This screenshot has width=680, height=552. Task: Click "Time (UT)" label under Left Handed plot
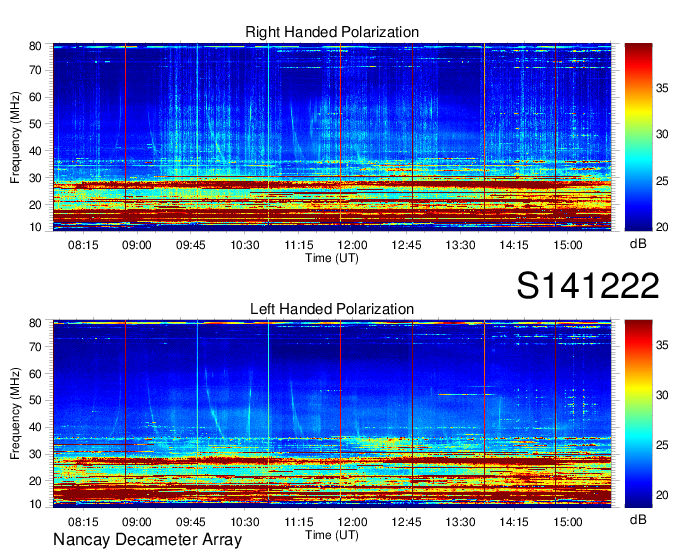pyautogui.click(x=332, y=536)
